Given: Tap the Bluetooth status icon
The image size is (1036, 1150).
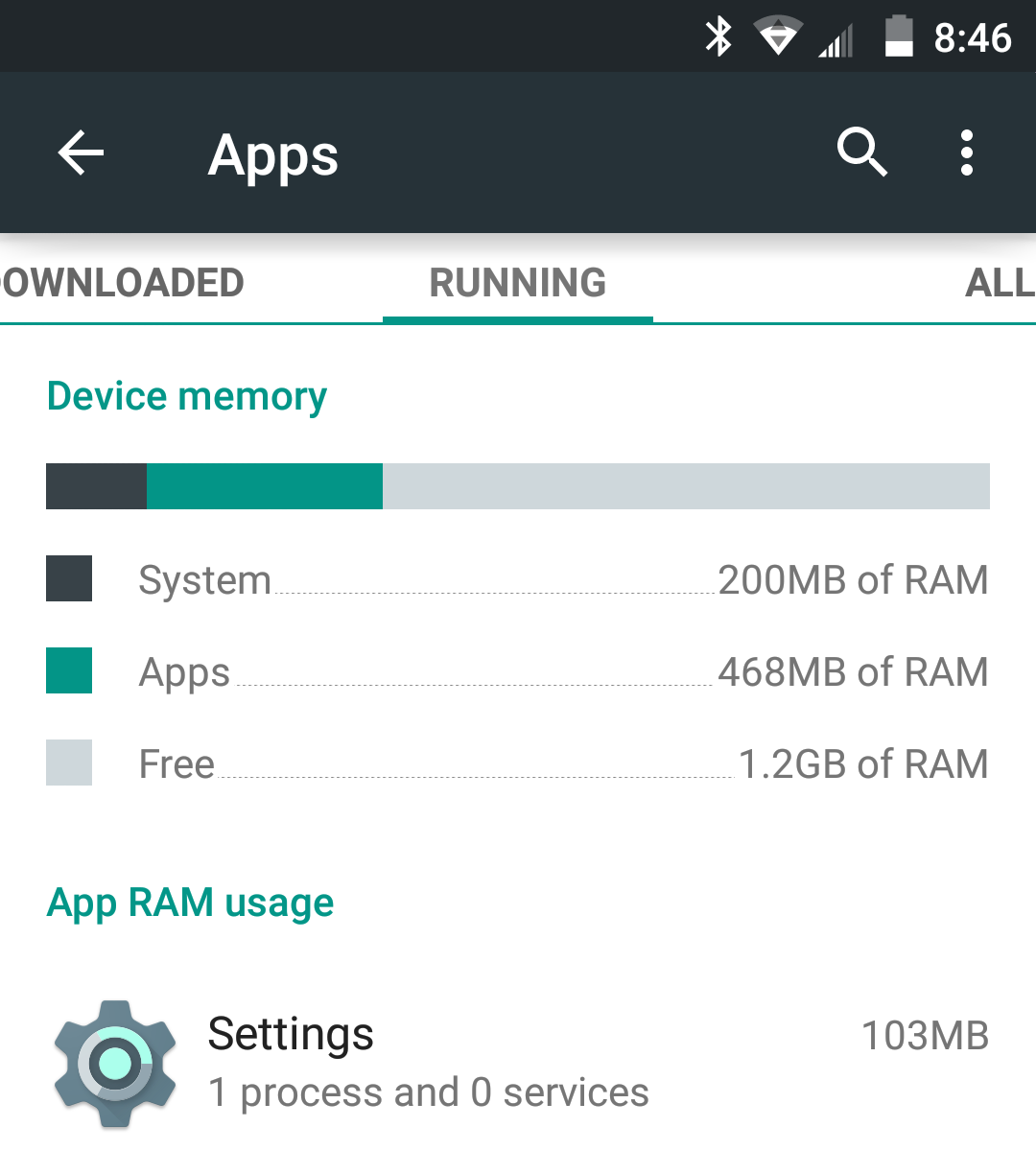Looking at the screenshot, I should (718, 35).
